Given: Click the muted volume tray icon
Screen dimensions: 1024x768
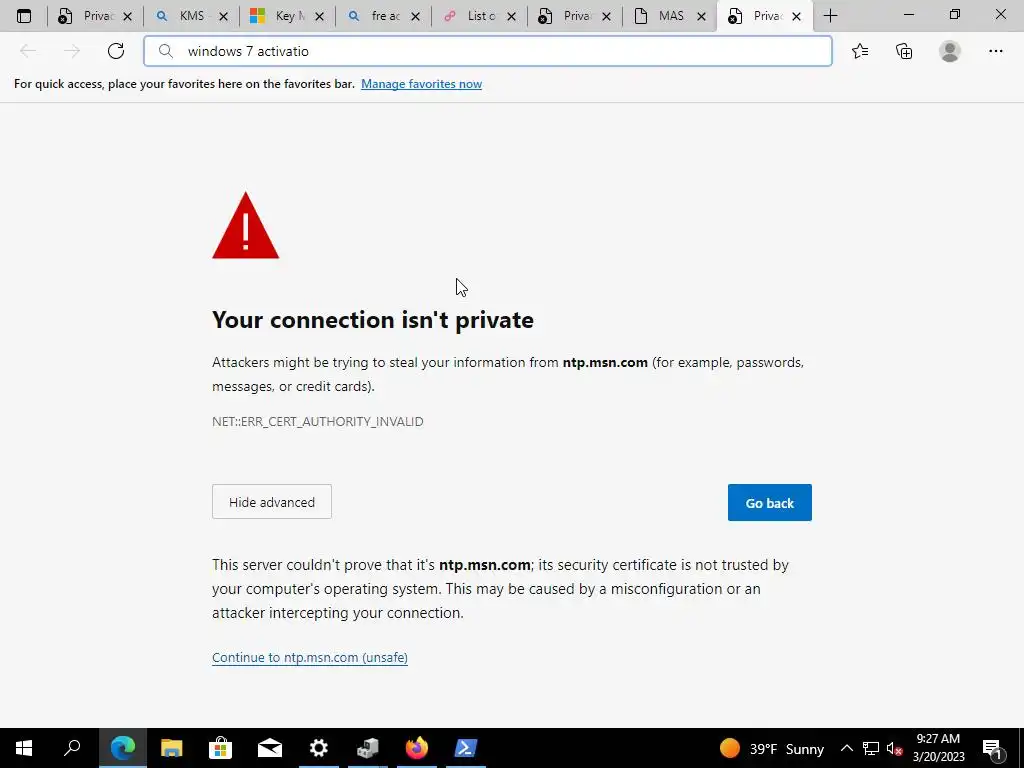Looking at the screenshot, I should tap(895, 748).
